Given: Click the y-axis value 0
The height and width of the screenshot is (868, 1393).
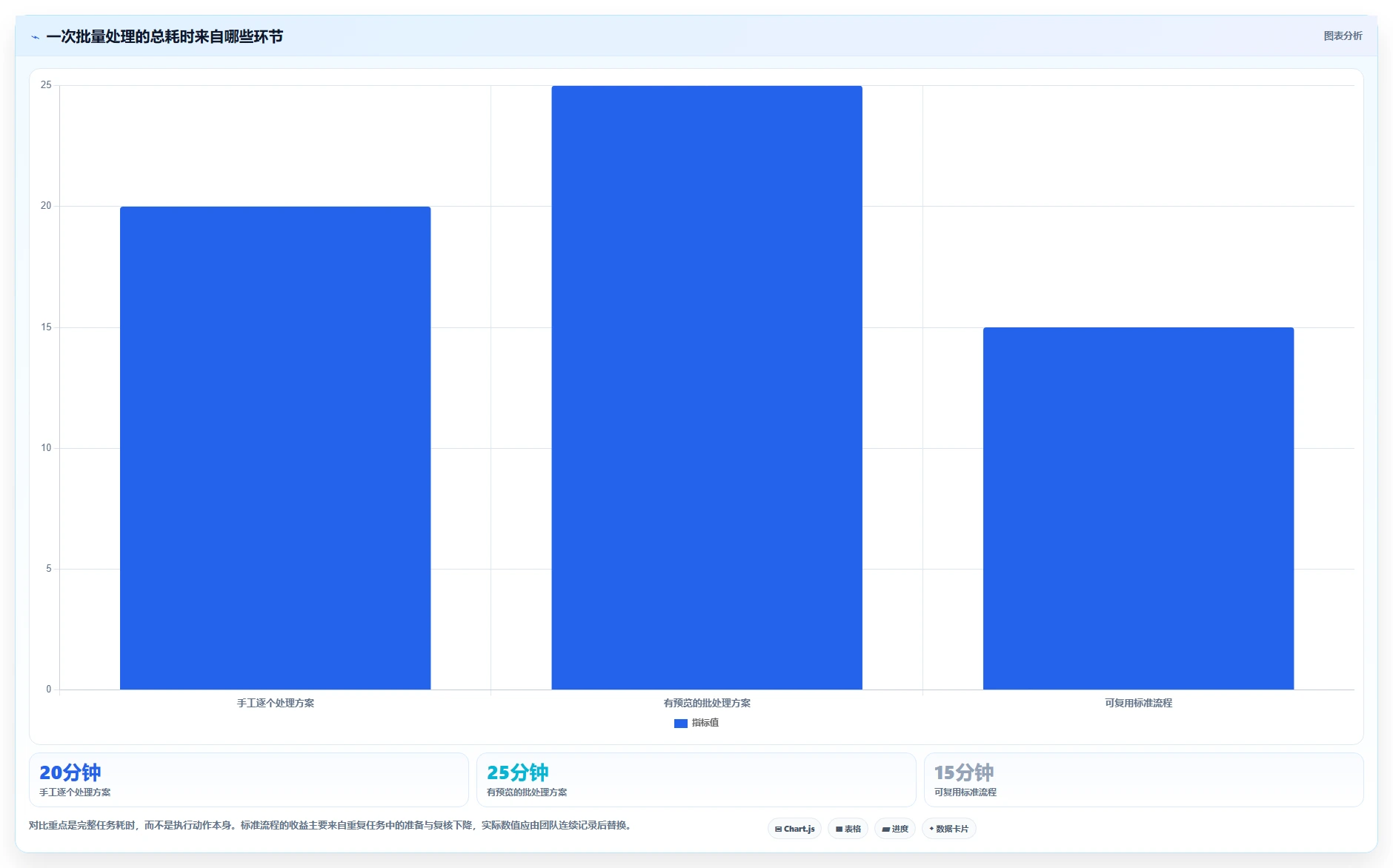Looking at the screenshot, I should pos(49,690).
